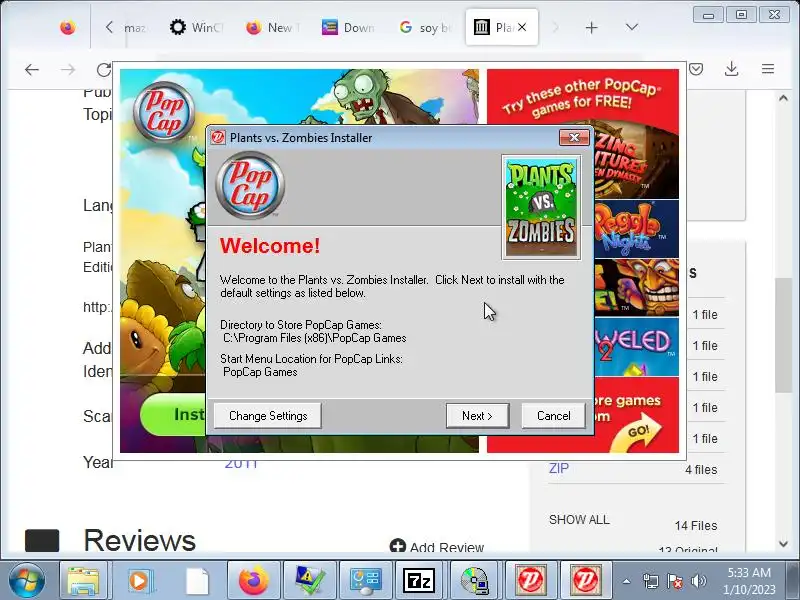Click the Peggle Nights game banner
The width and height of the screenshot is (800, 600).
coord(636,229)
